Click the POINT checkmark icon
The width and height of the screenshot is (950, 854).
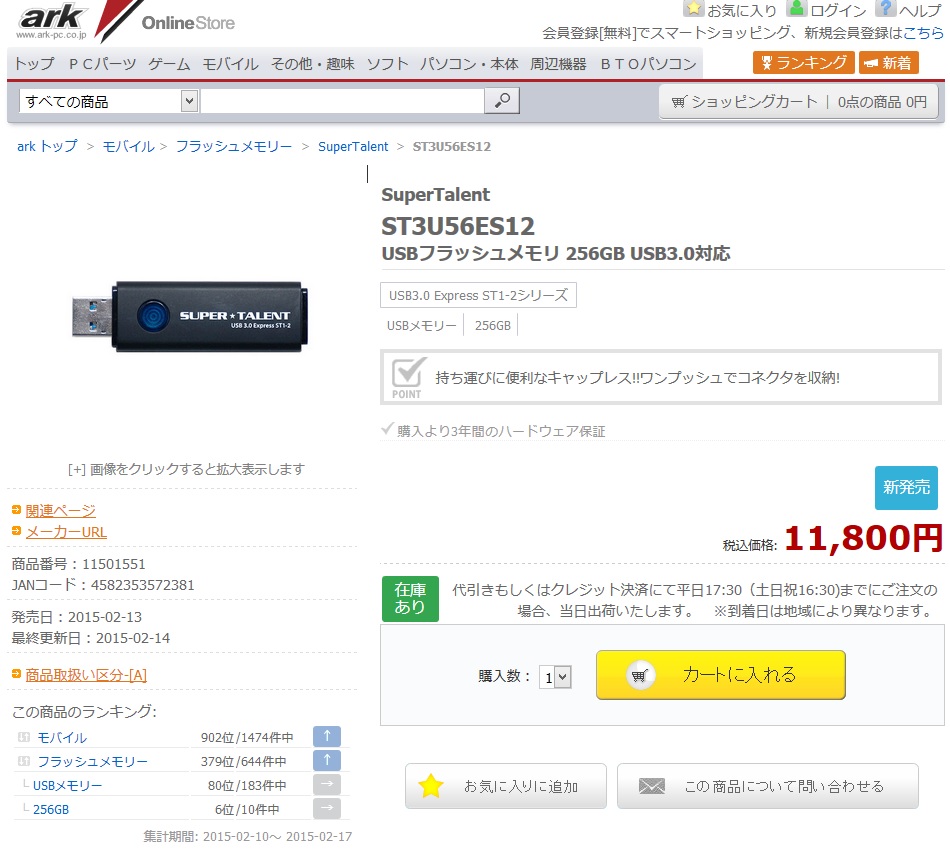pos(408,379)
